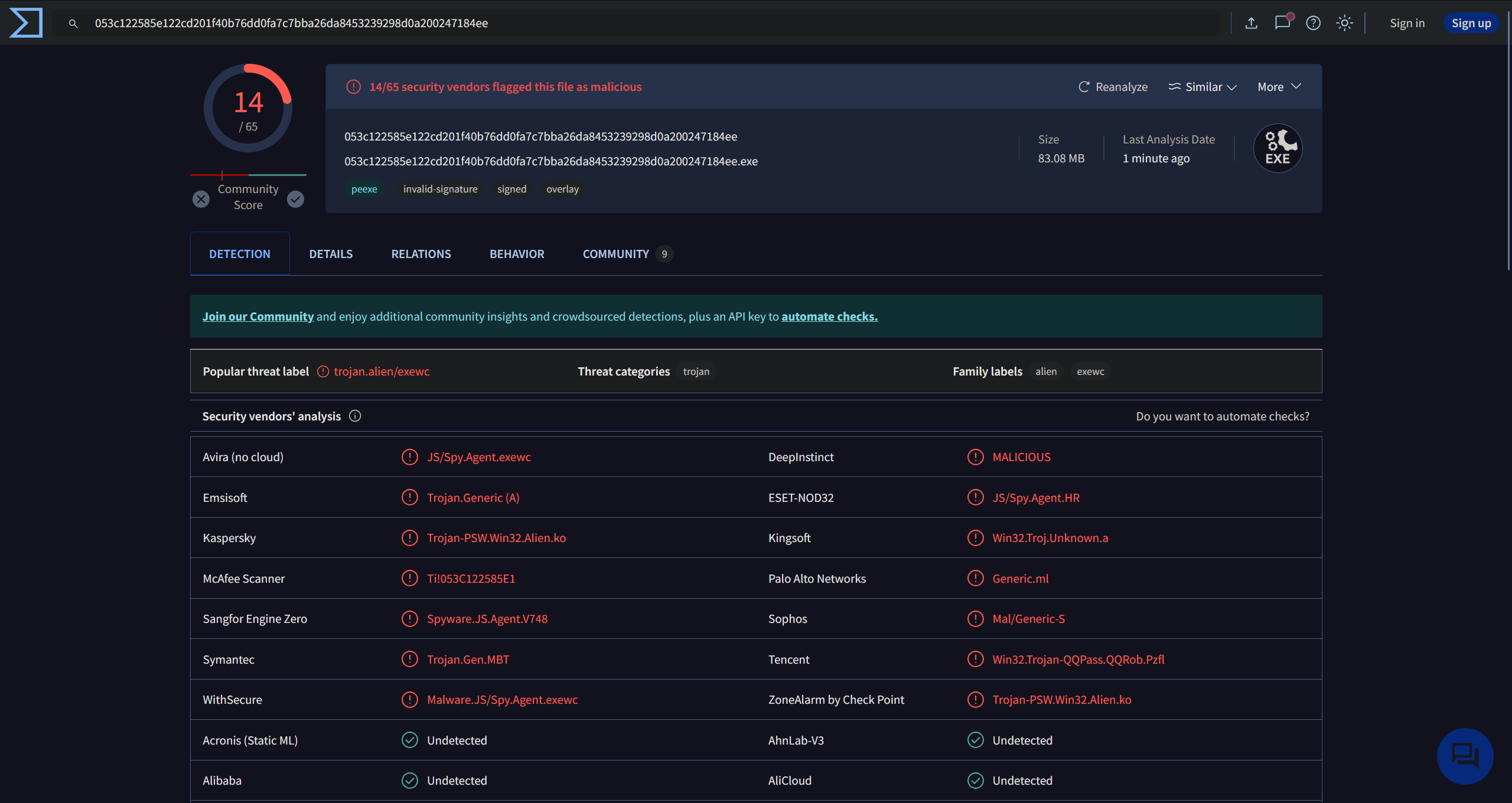
Task: Click the Reanalyze refresh icon
Action: point(1084,87)
